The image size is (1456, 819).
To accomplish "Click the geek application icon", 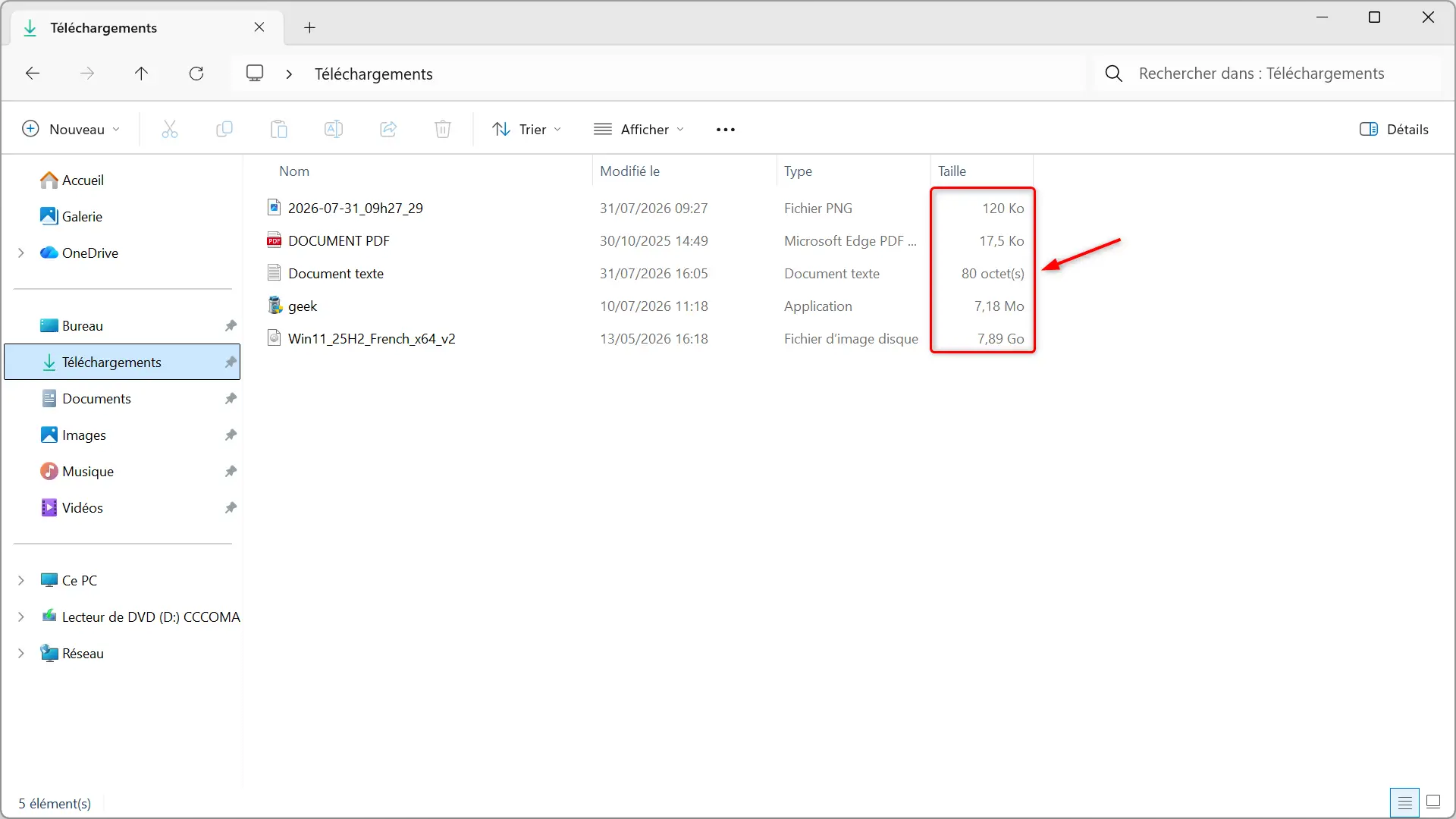I will pyautogui.click(x=275, y=306).
